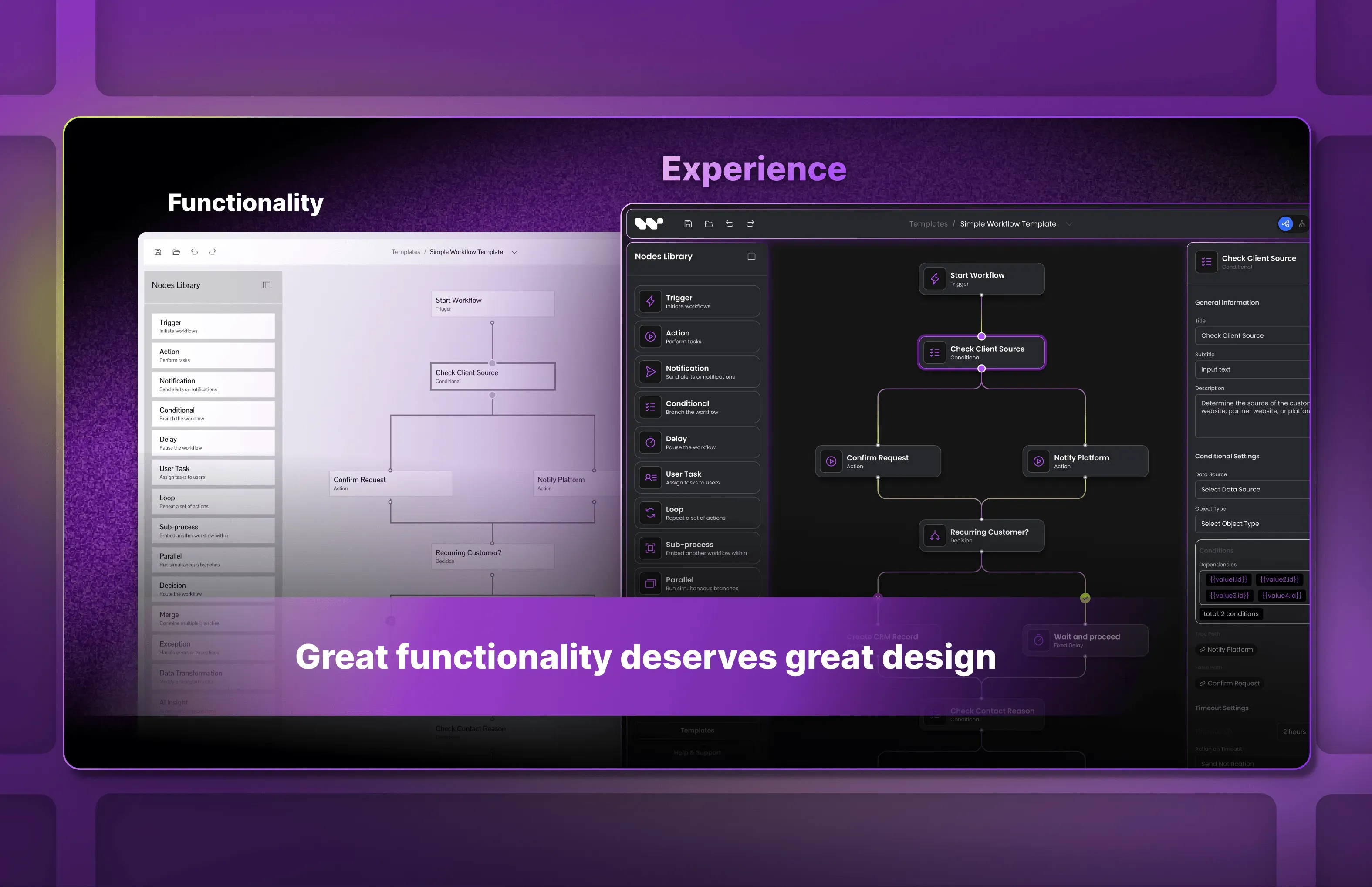Collapse the dark Nodes Library panel
The width and height of the screenshot is (1372, 887).
[751, 257]
